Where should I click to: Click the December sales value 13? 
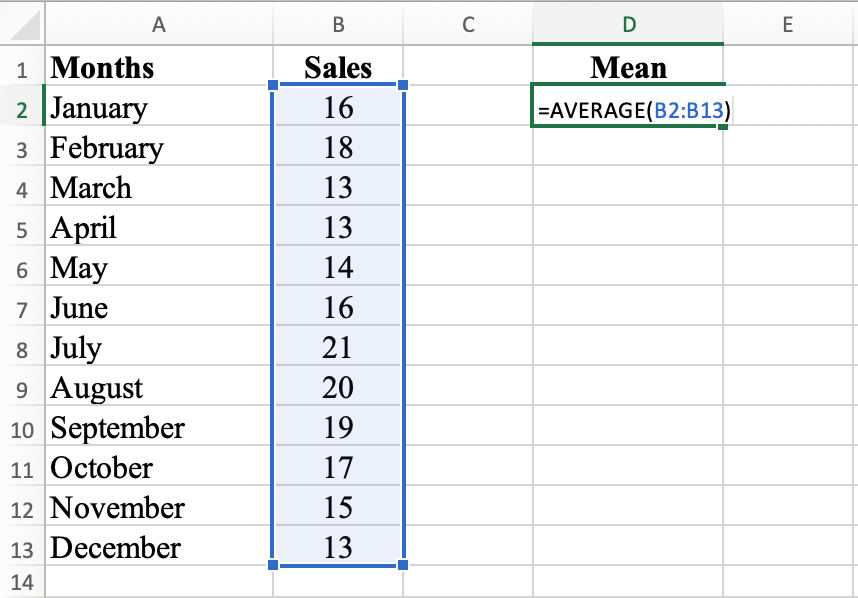click(338, 548)
